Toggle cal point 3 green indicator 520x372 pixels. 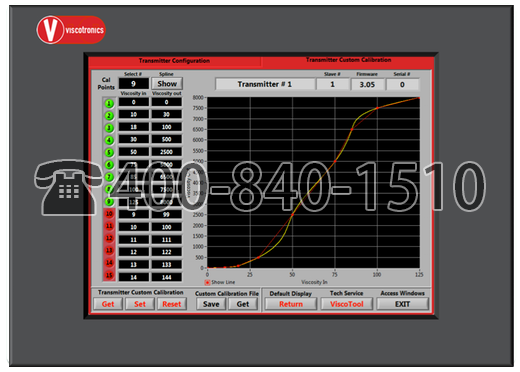tap(109, 128)
